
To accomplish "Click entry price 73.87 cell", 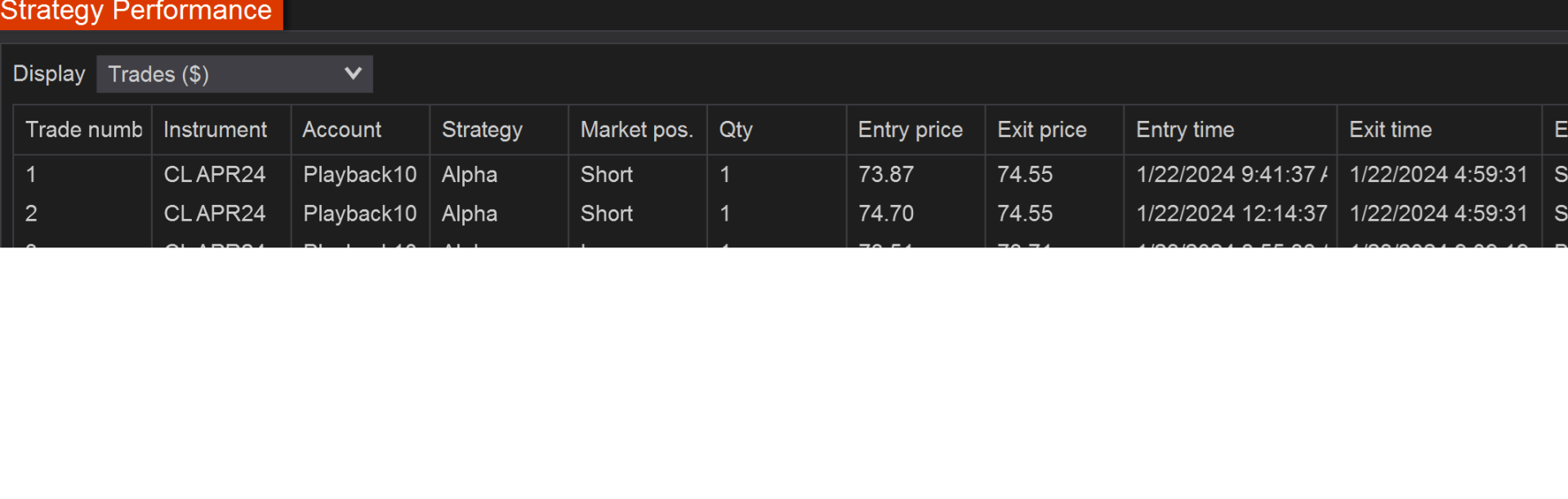I will pyautogui.click(x=886, y=175).
